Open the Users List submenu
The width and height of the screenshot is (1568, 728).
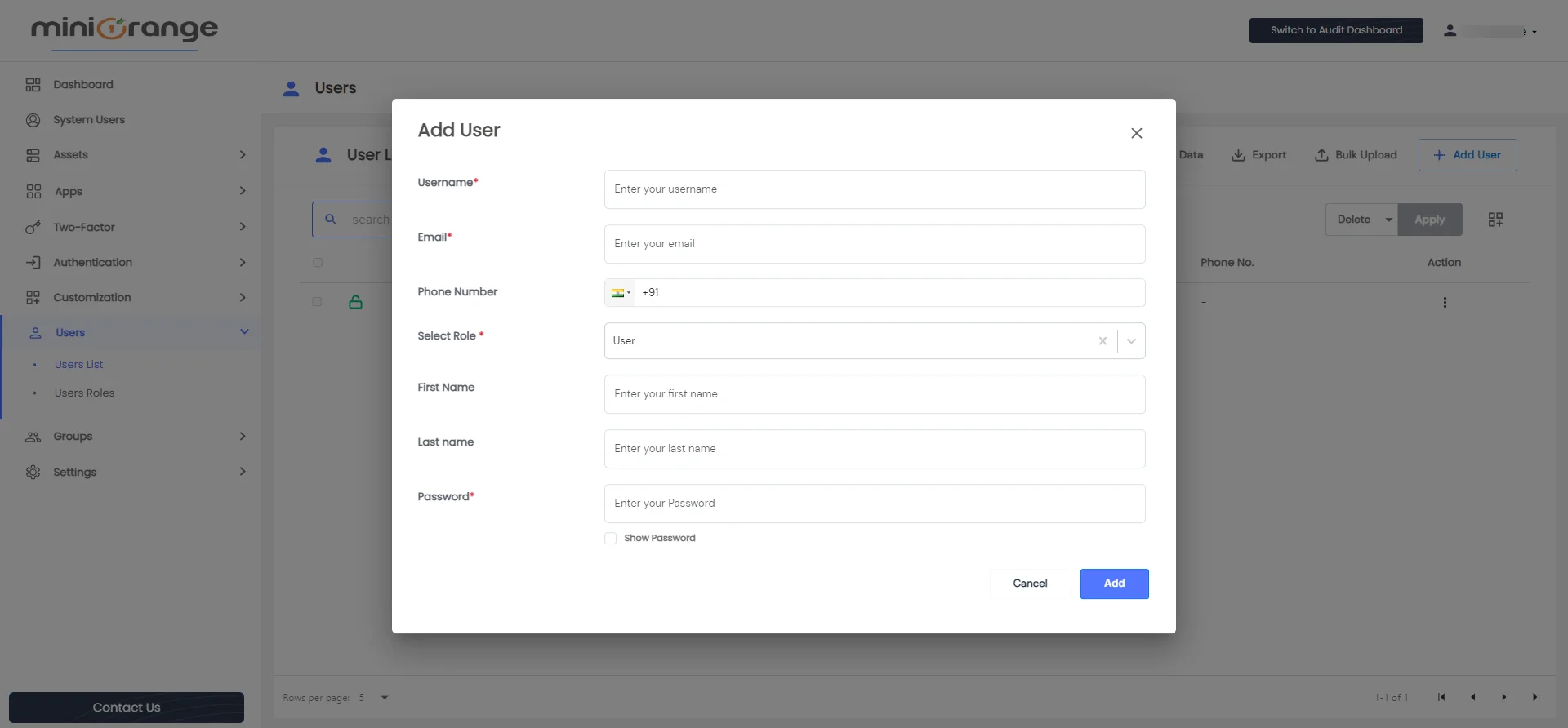click(78, 365)
